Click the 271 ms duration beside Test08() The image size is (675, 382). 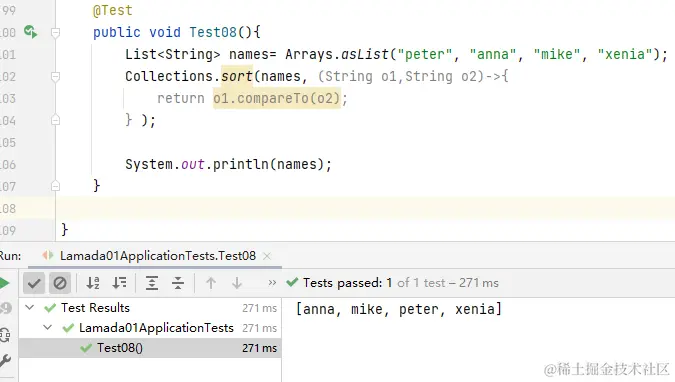(259, 348)
